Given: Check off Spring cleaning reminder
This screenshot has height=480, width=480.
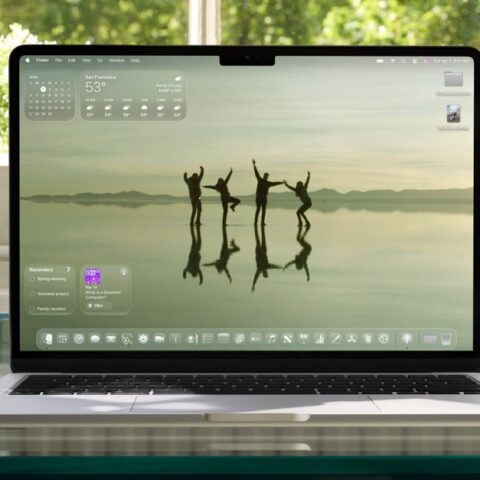Looking at the screenshot, I should coord(32,279).
